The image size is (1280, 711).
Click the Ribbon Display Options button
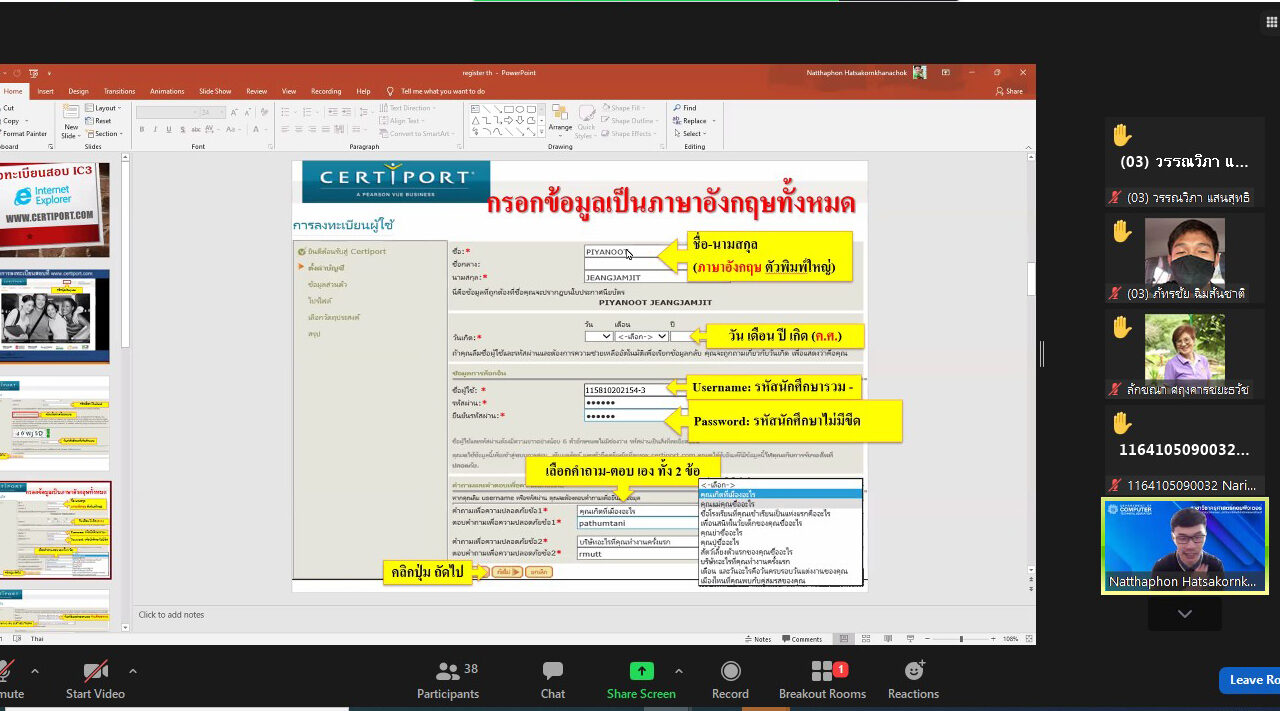[x=945, y=73]
